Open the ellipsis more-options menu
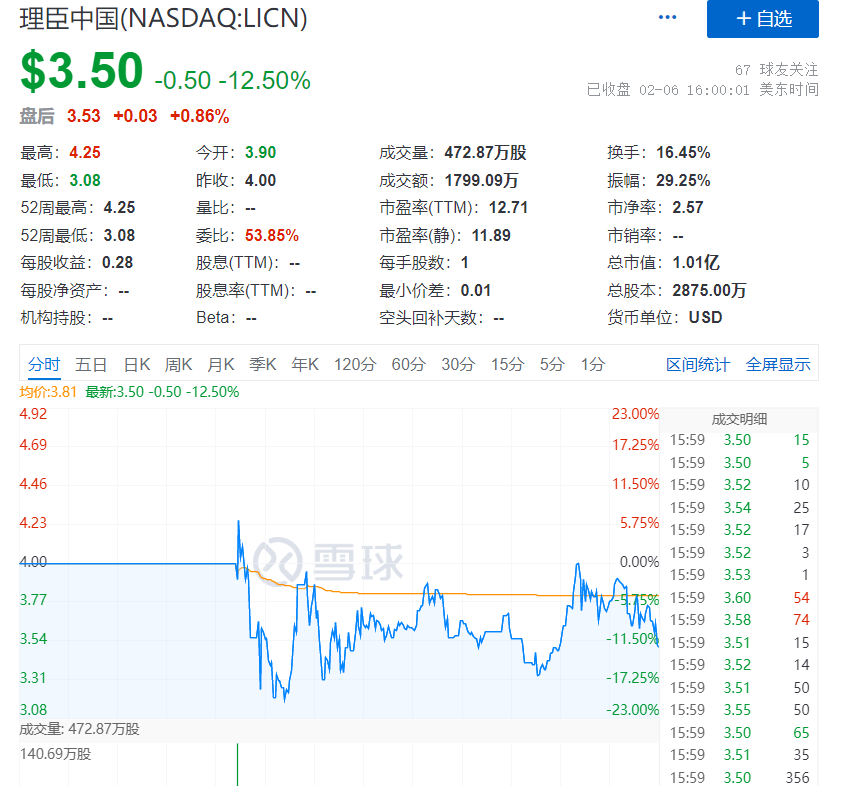The image size is (846, 786). pos(667,16)
